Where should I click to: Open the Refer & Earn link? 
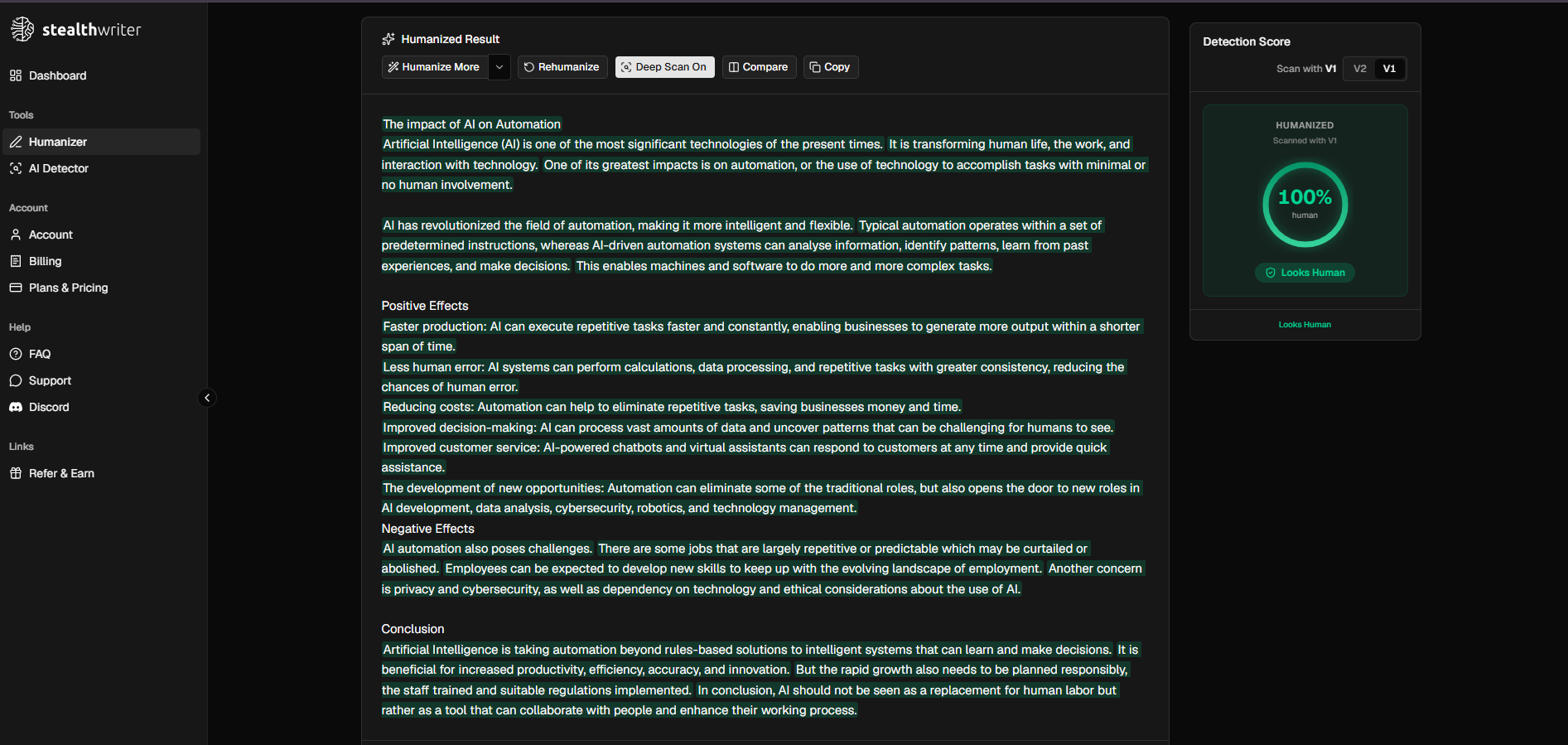click(x=101, y=473)
